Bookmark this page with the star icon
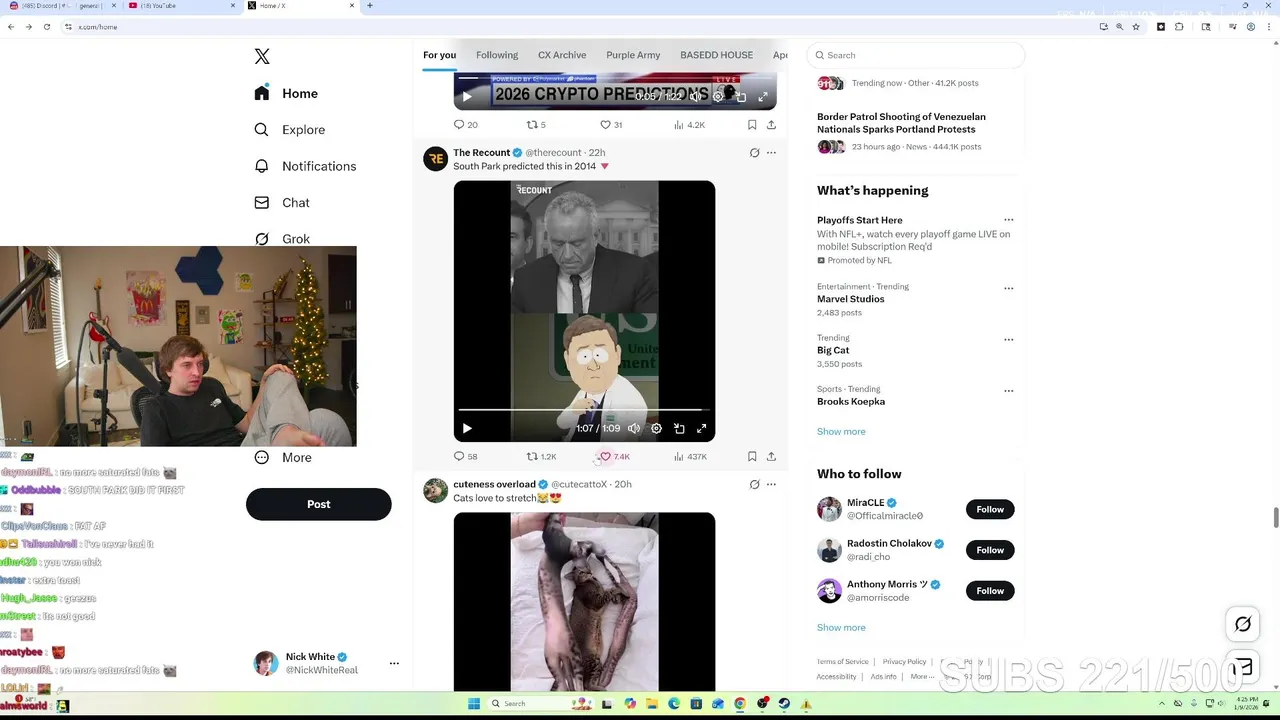 coord(1136,27)
